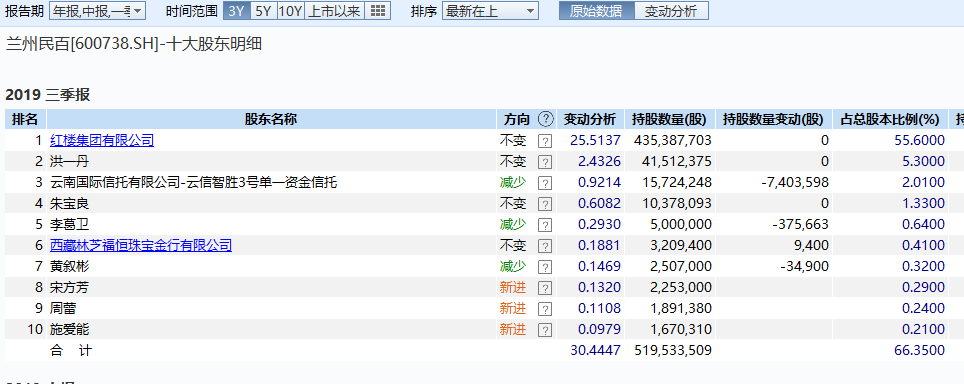Viewport: 964px width, 384px height.
Task: Click the question icon in 施爱能 row
Action: [x=545, y=330]
